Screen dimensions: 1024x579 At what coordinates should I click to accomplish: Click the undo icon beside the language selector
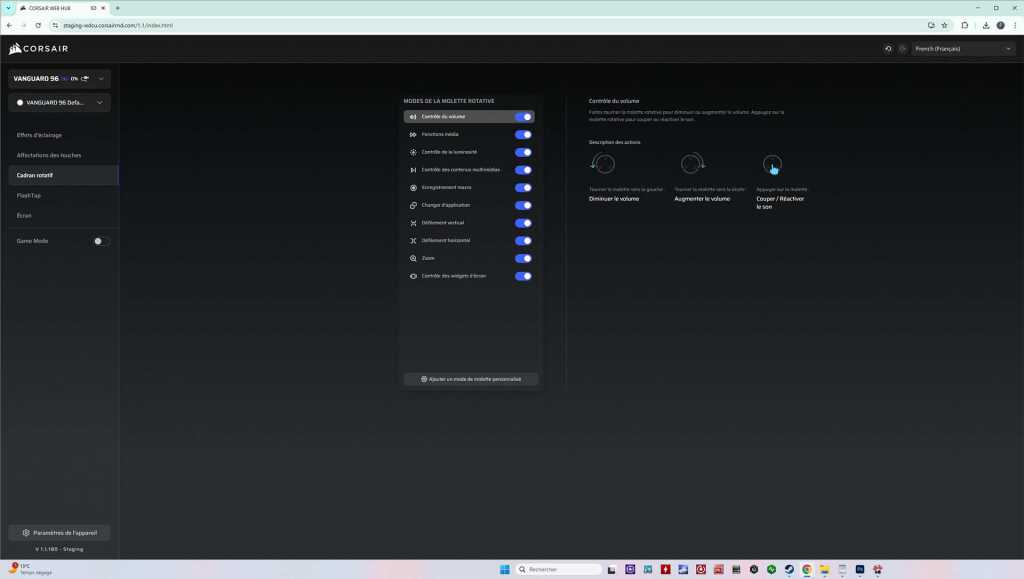pos(889,48)
